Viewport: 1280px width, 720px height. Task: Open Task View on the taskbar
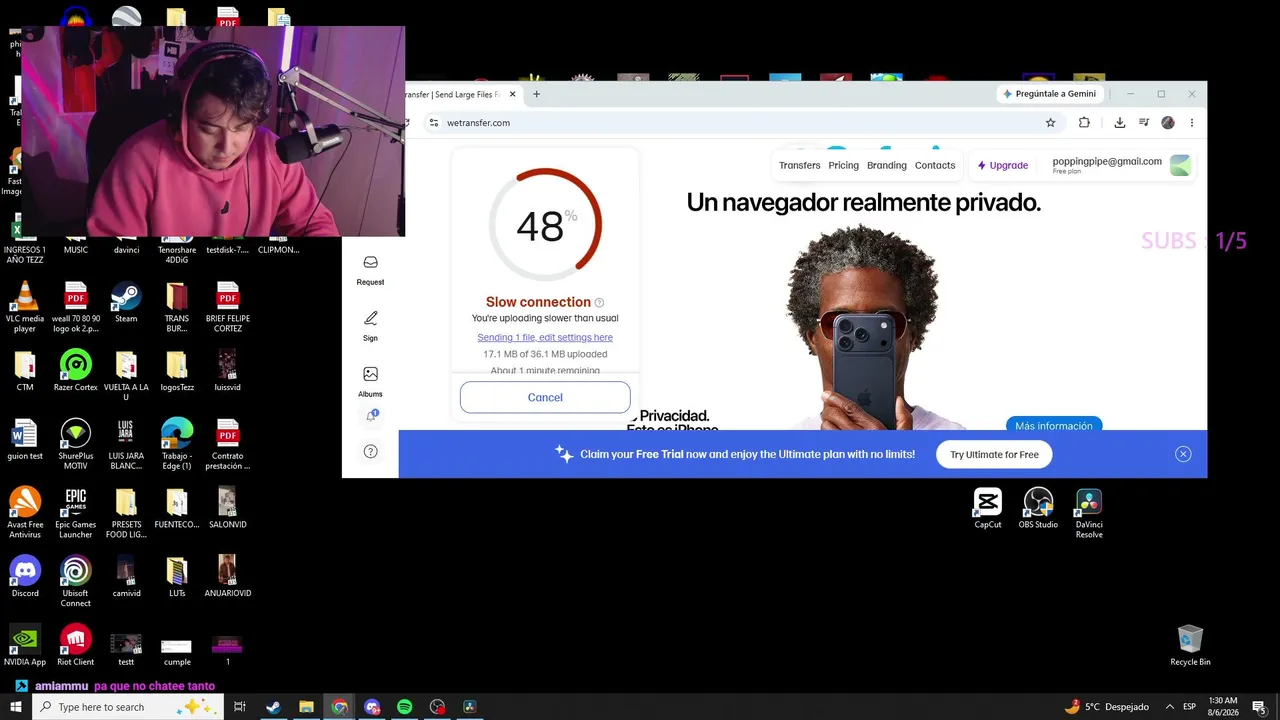click(x=240, y=707)
